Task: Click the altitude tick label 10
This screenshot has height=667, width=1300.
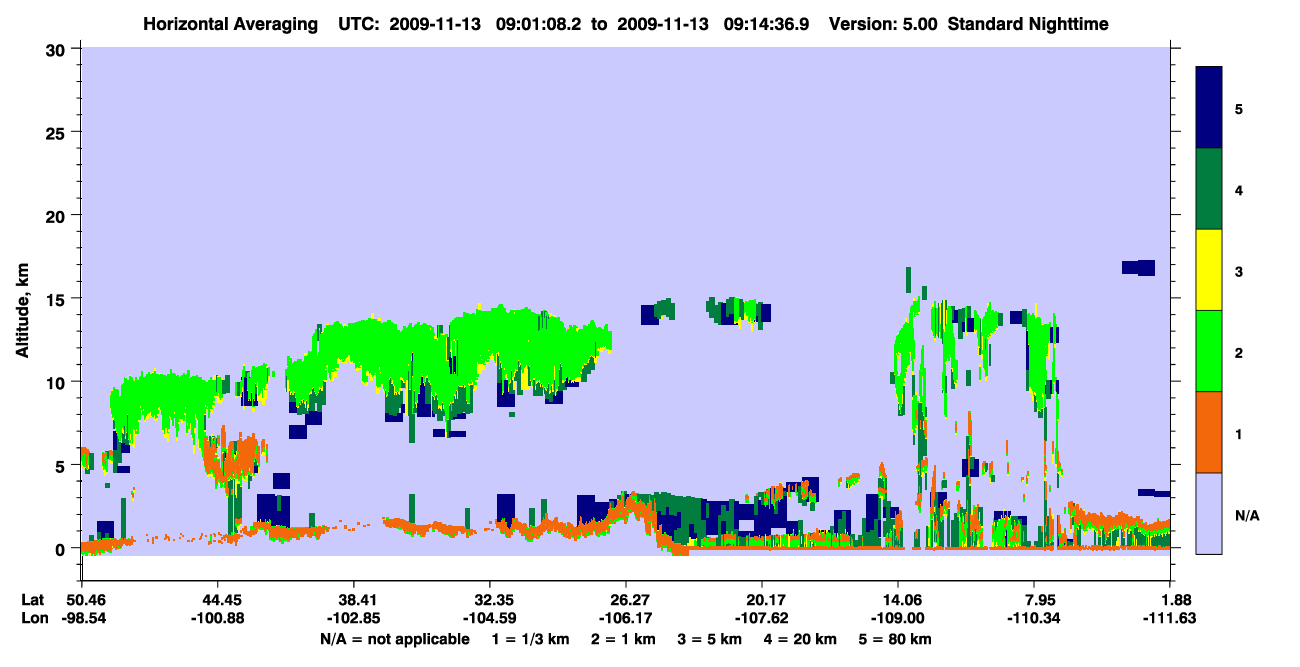Action: tap(58, 382)
